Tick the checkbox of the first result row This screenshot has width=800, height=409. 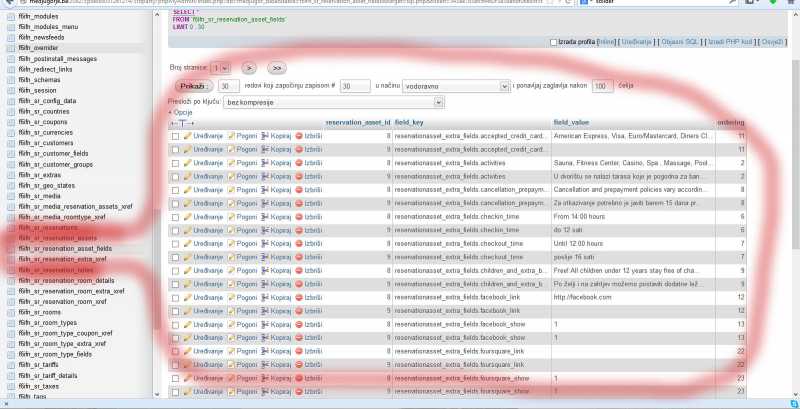tap(176, 134)
